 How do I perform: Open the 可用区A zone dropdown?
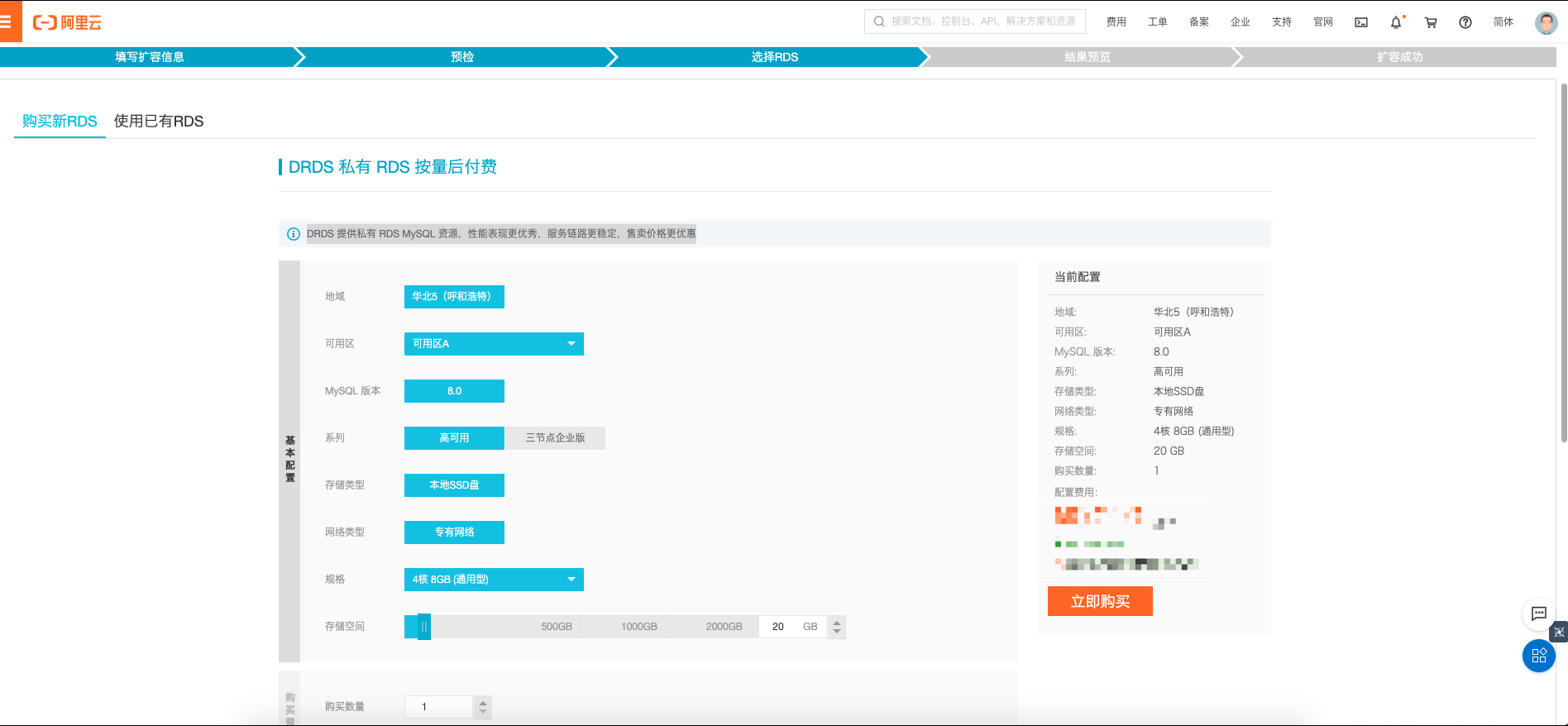coord(494,344)
